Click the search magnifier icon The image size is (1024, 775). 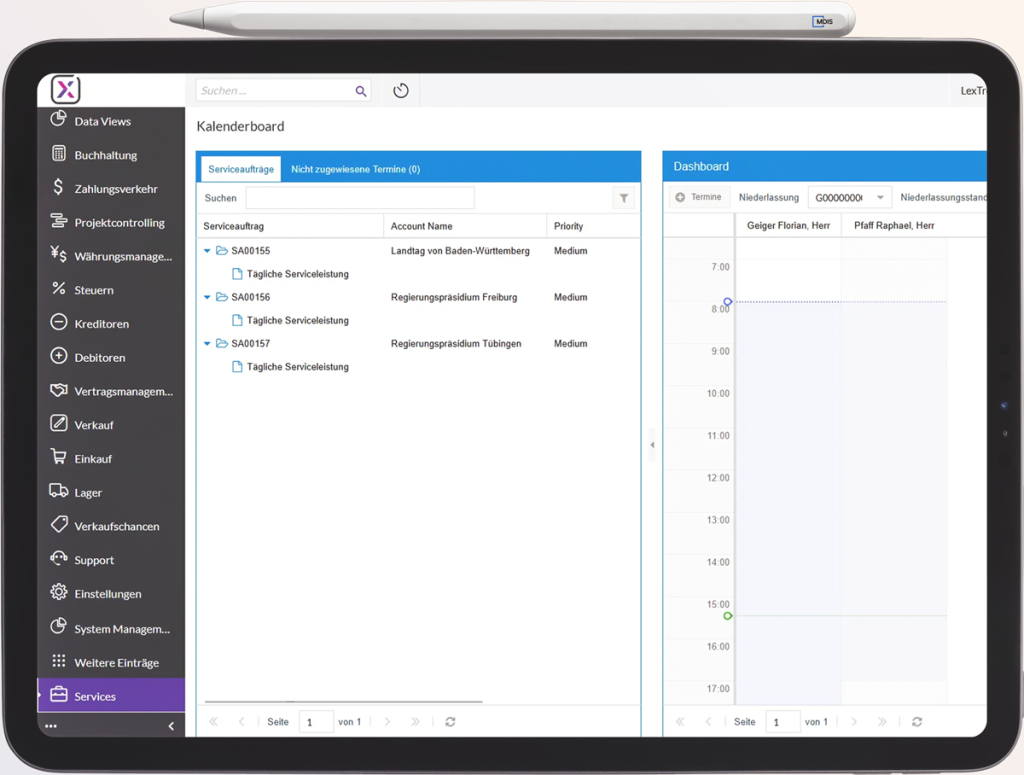(x=361, y=91)
